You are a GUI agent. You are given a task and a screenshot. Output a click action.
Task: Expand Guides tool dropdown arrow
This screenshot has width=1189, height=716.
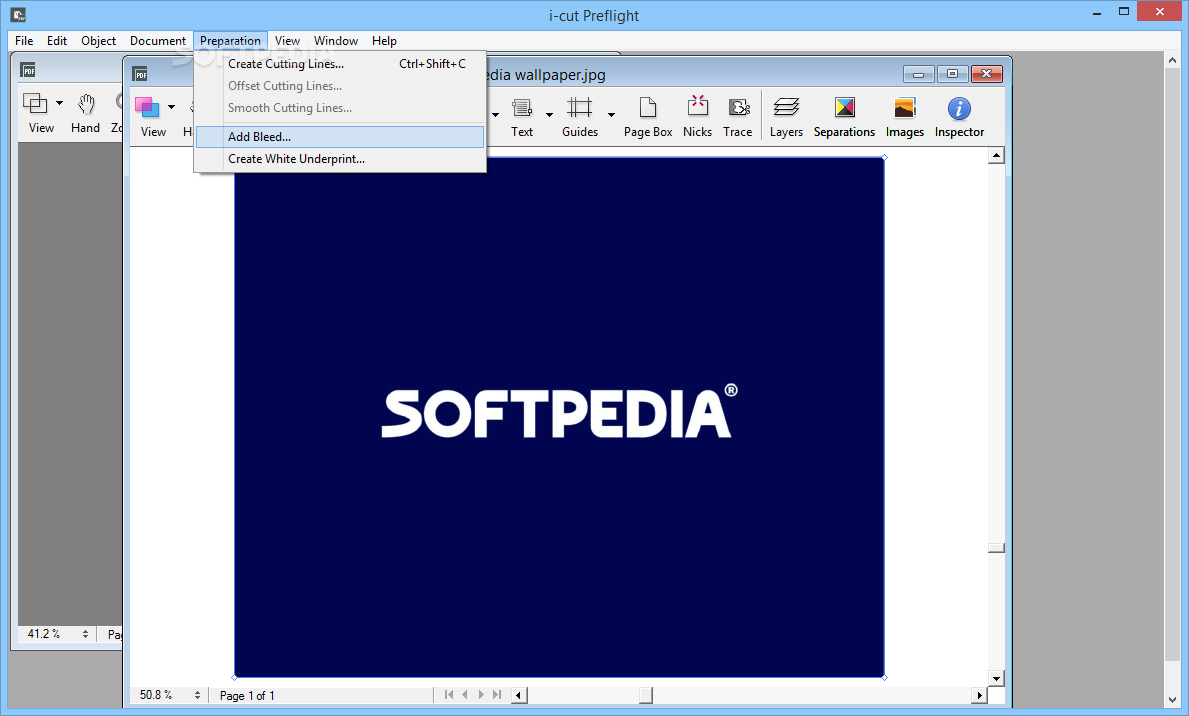tap(611, 115)
